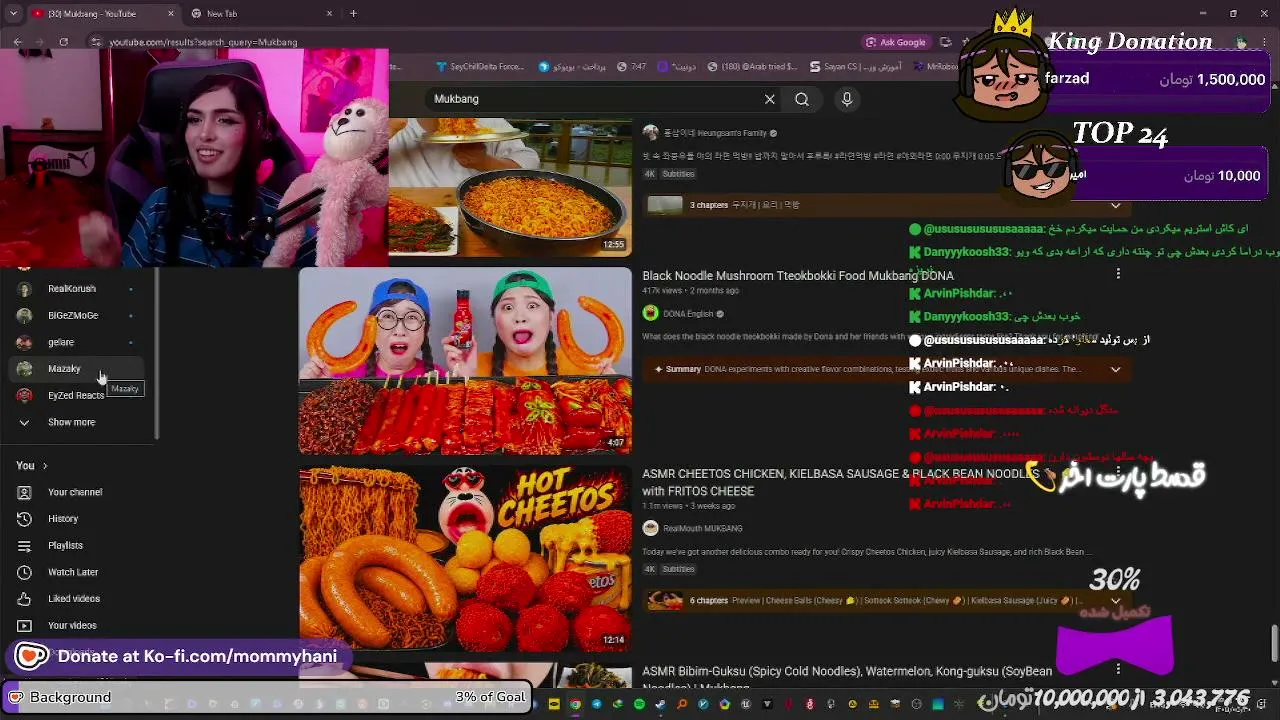Open Your channel from sidebar

[x=75, y=493]
